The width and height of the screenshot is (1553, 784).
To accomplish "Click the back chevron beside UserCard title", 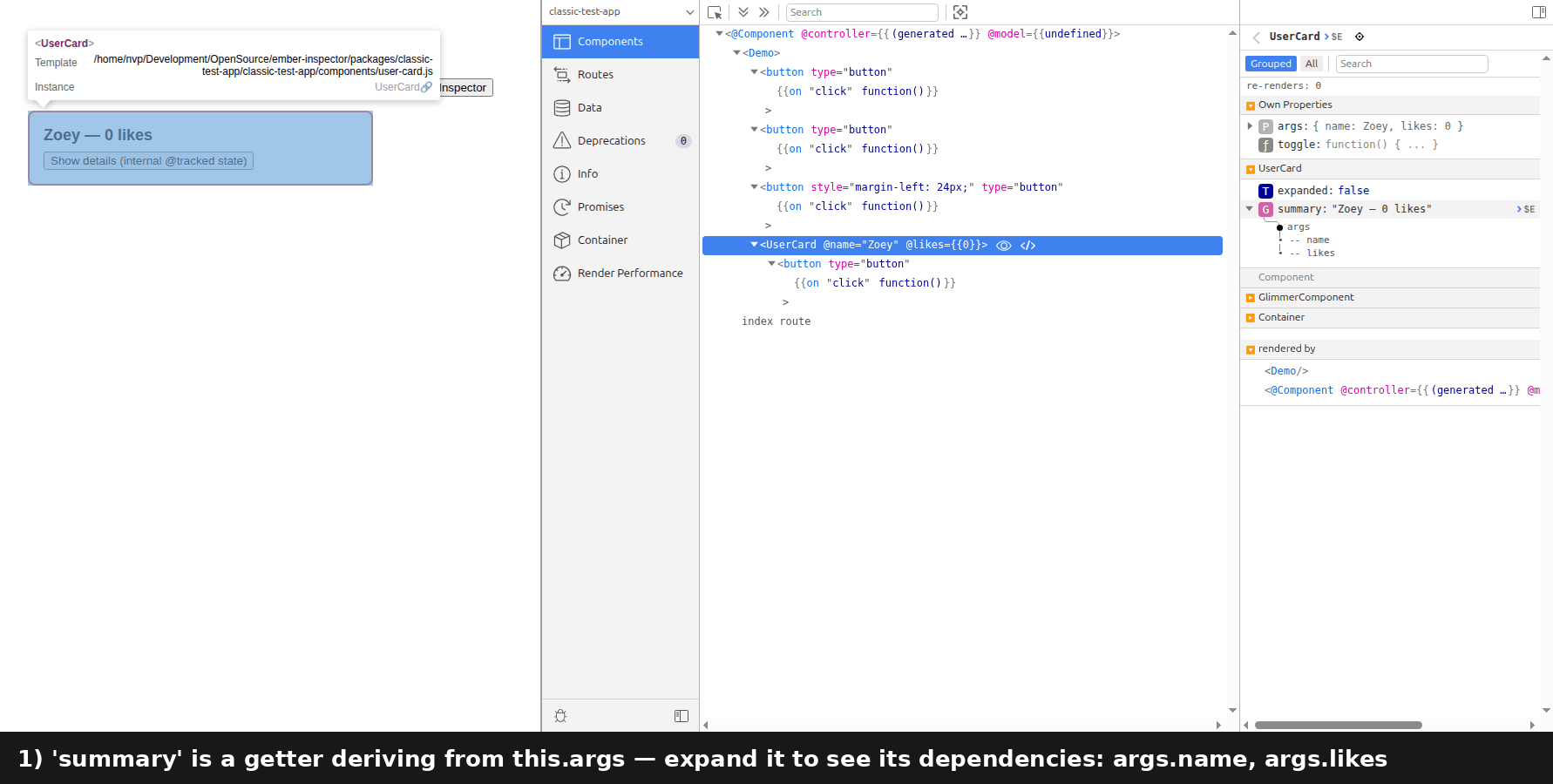I will click(x=1256, y=37).
